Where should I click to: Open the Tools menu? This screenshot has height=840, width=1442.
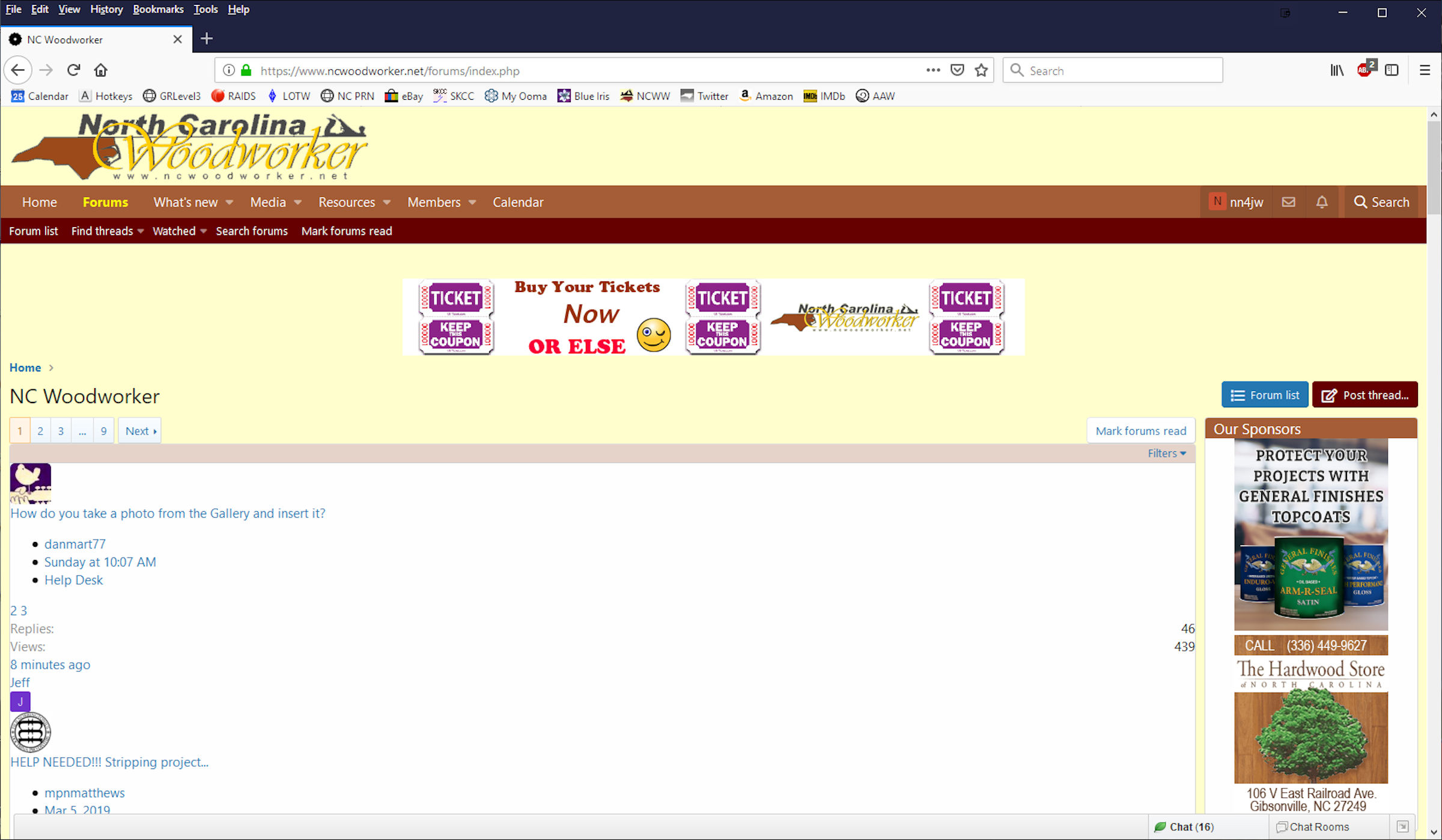(205, 9)
